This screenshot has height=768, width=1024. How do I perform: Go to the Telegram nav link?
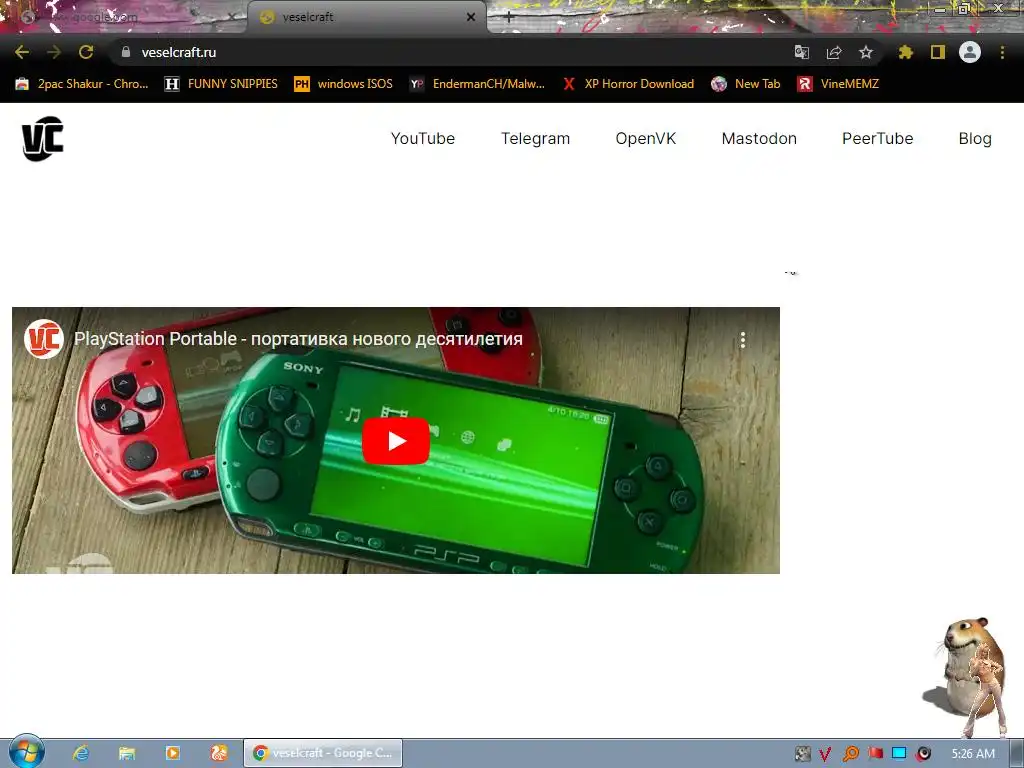pos(536,138)
